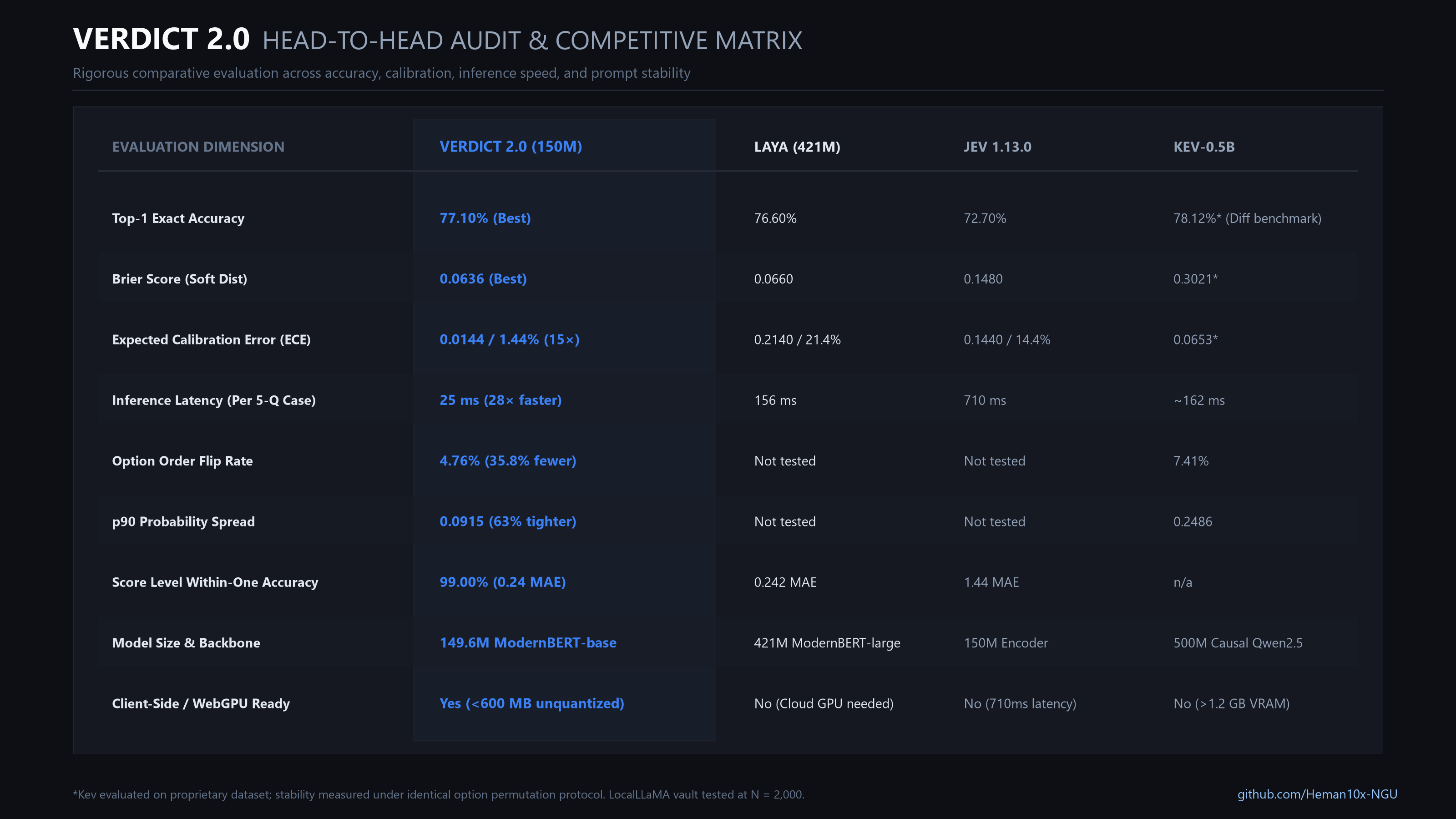Click JEV's 1.44 MAE cell

point(991,582)
